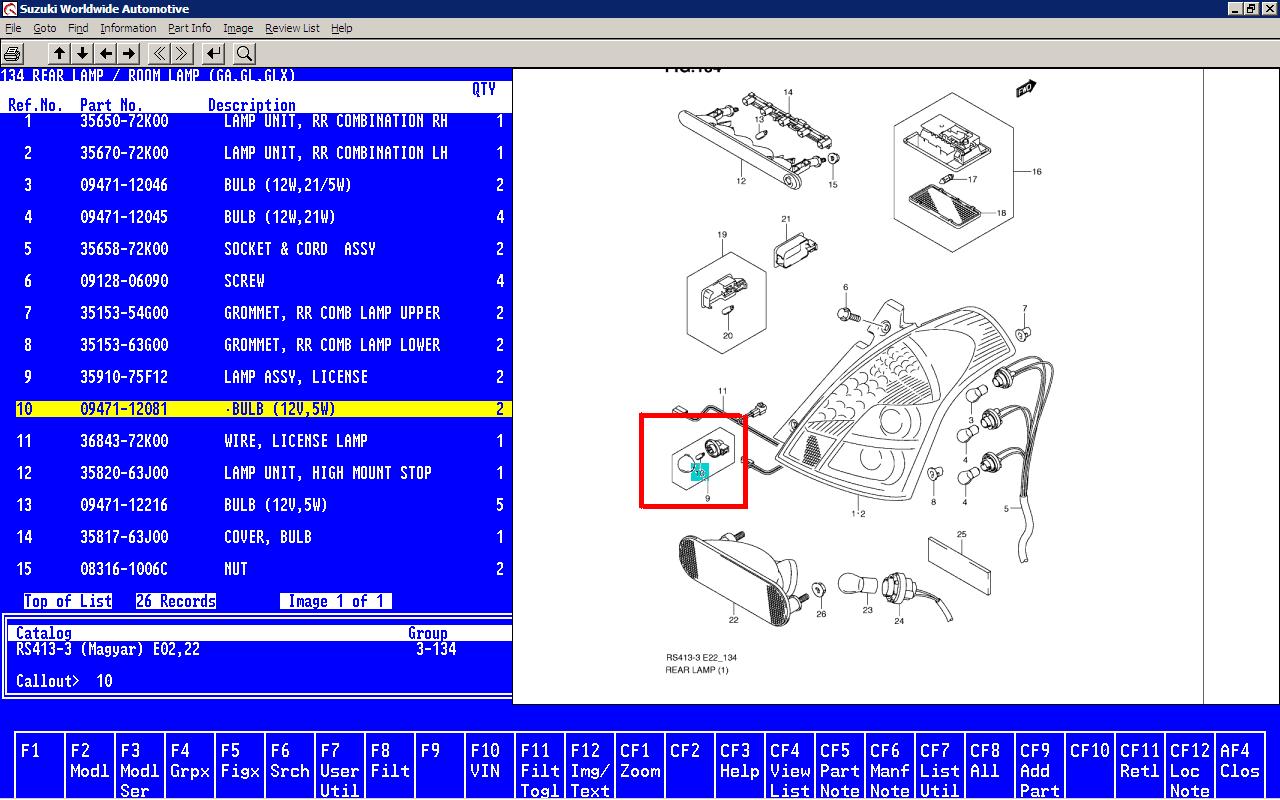This screenshot has height=800, width=1280.
Task: Open the Part Info menu
Action: [189, 28]
